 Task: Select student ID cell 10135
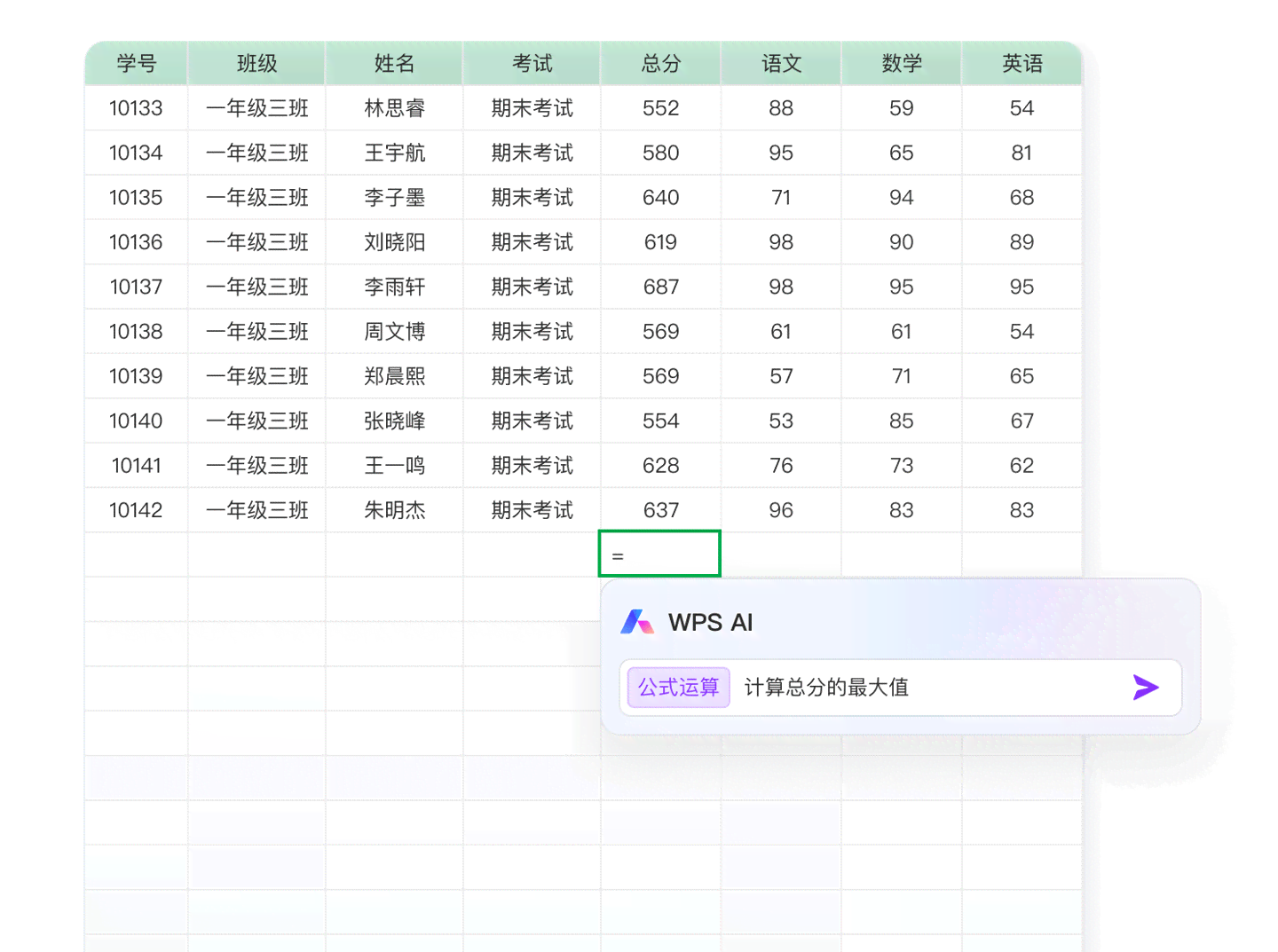[137, 197]
